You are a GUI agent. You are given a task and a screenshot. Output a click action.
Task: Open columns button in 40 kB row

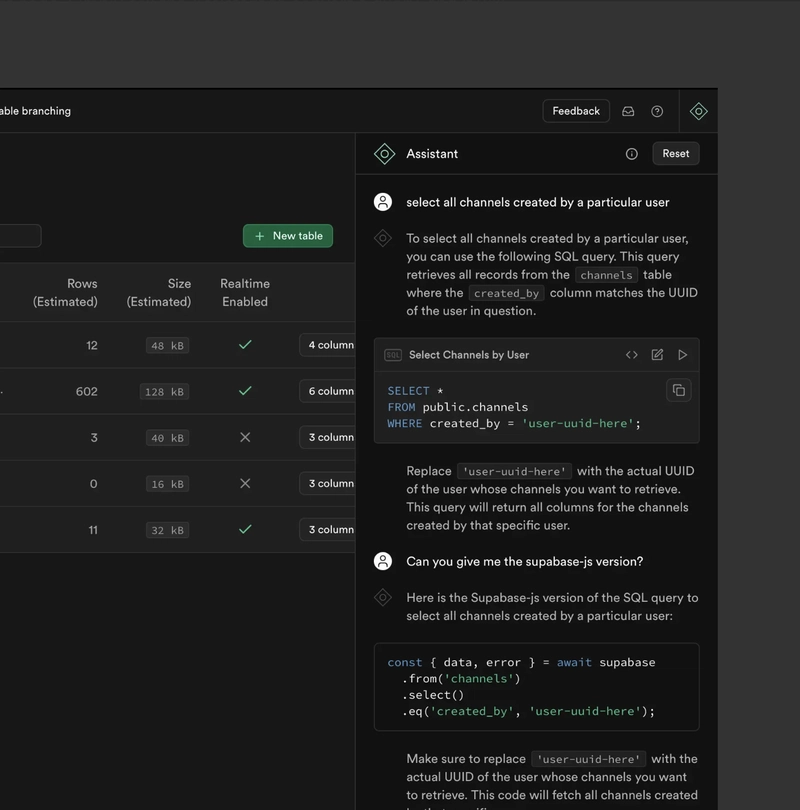pyautogui.click(x=327, y=437)
